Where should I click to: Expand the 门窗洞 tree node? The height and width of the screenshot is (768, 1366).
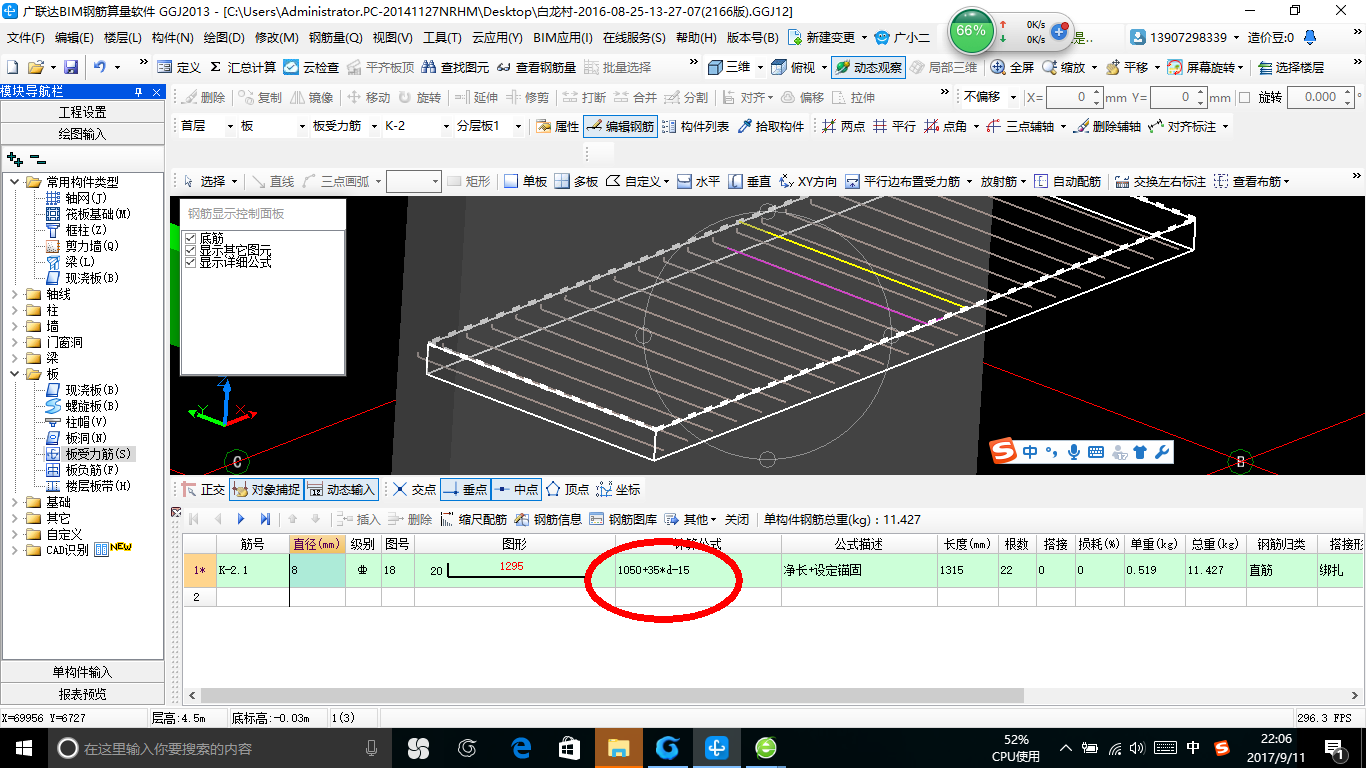tap(15, 342)
